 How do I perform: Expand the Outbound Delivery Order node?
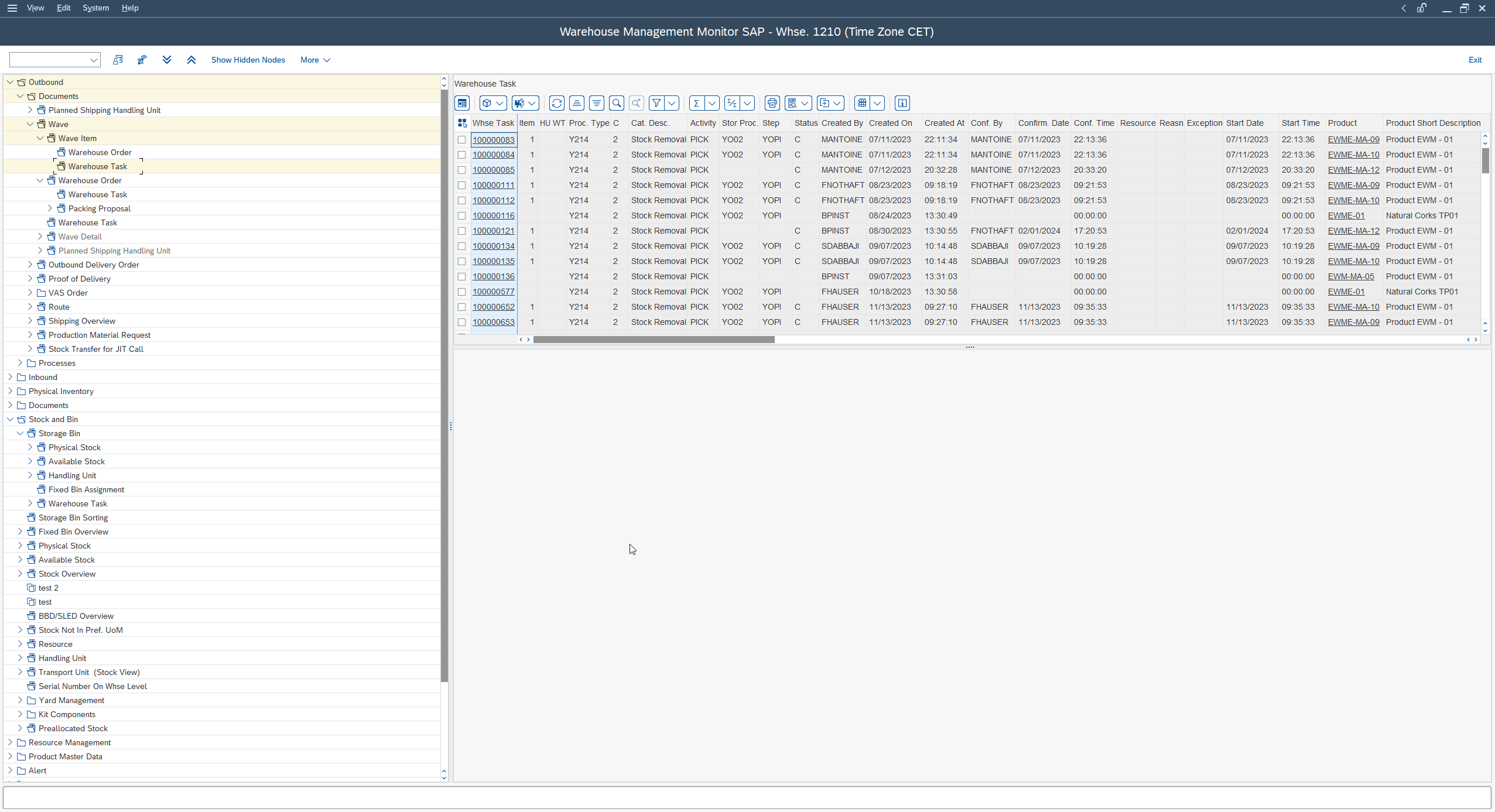[30, 265]
